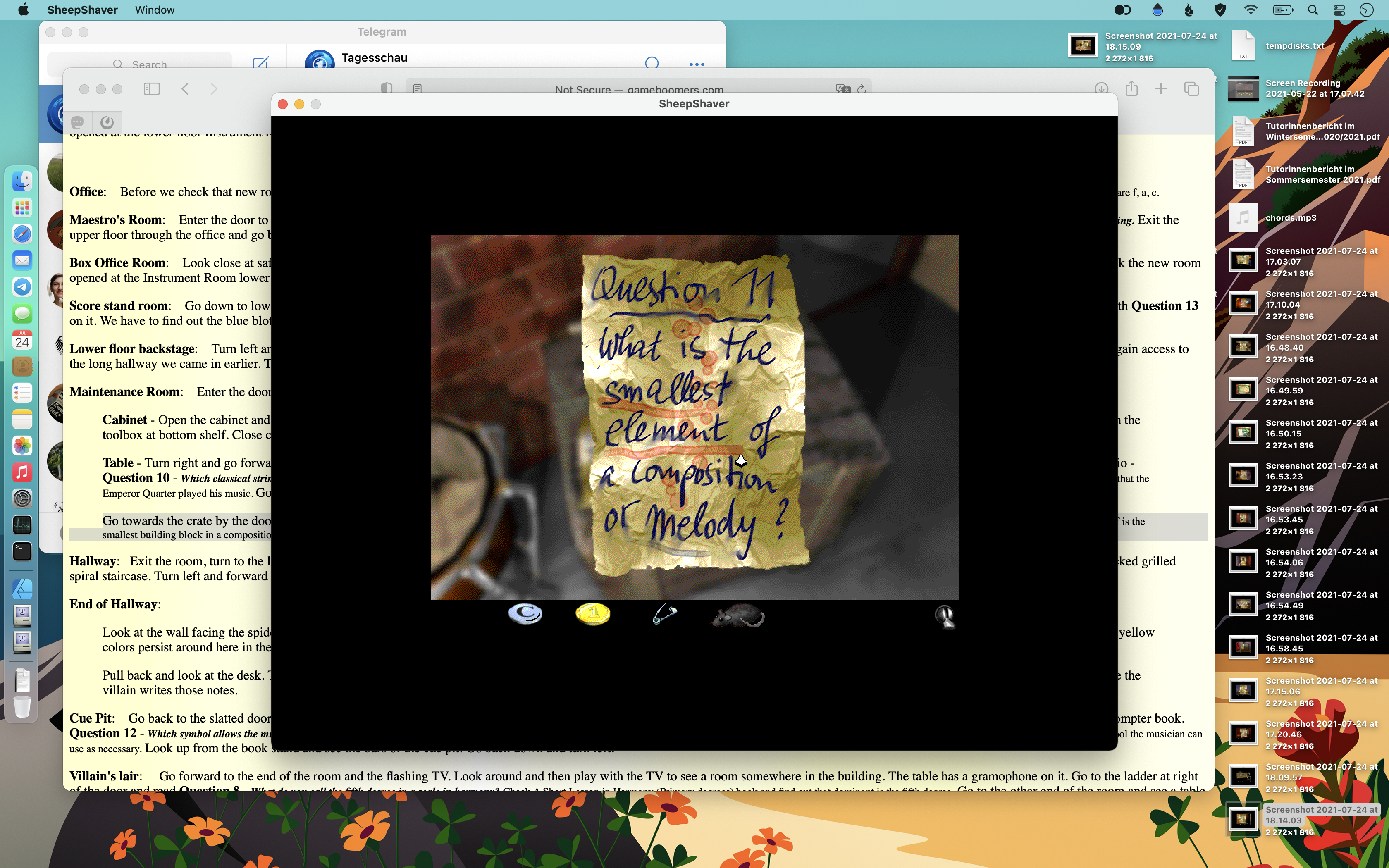
Task: Grab the safety pin inventory item
Action: pyautogui.click(x=665, y=614)
